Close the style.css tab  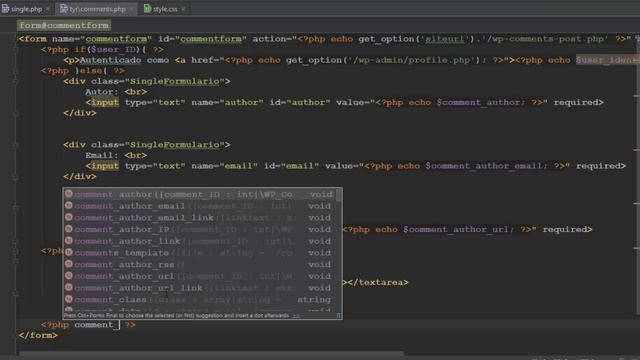(183, 9)
